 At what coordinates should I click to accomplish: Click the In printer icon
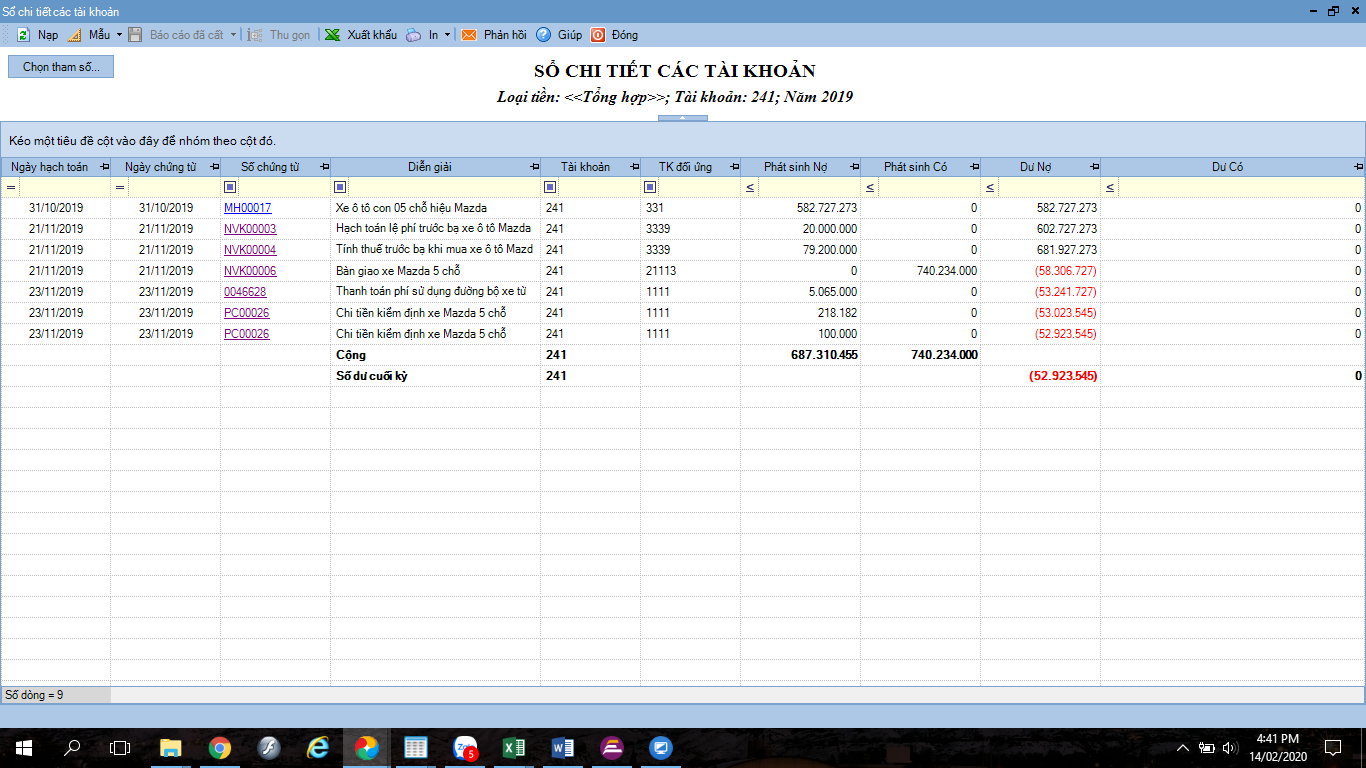point(414,35)
